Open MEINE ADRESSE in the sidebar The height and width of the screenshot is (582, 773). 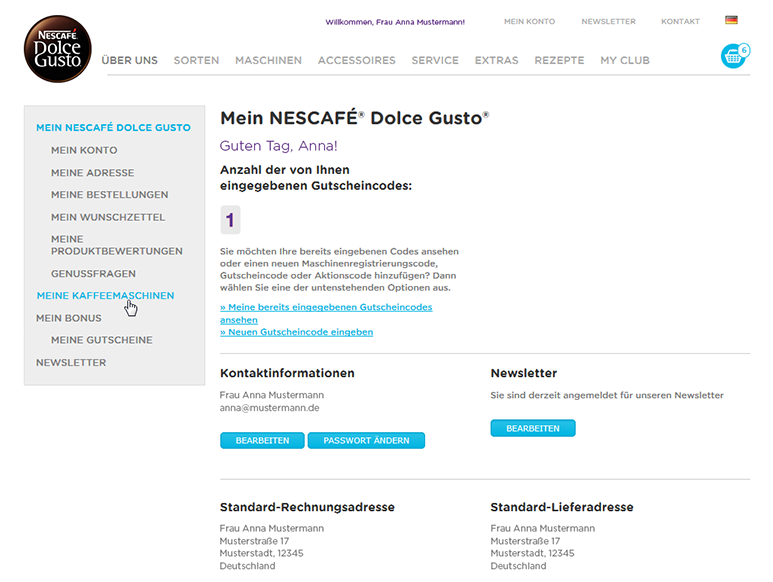click(x=93, y=173)
